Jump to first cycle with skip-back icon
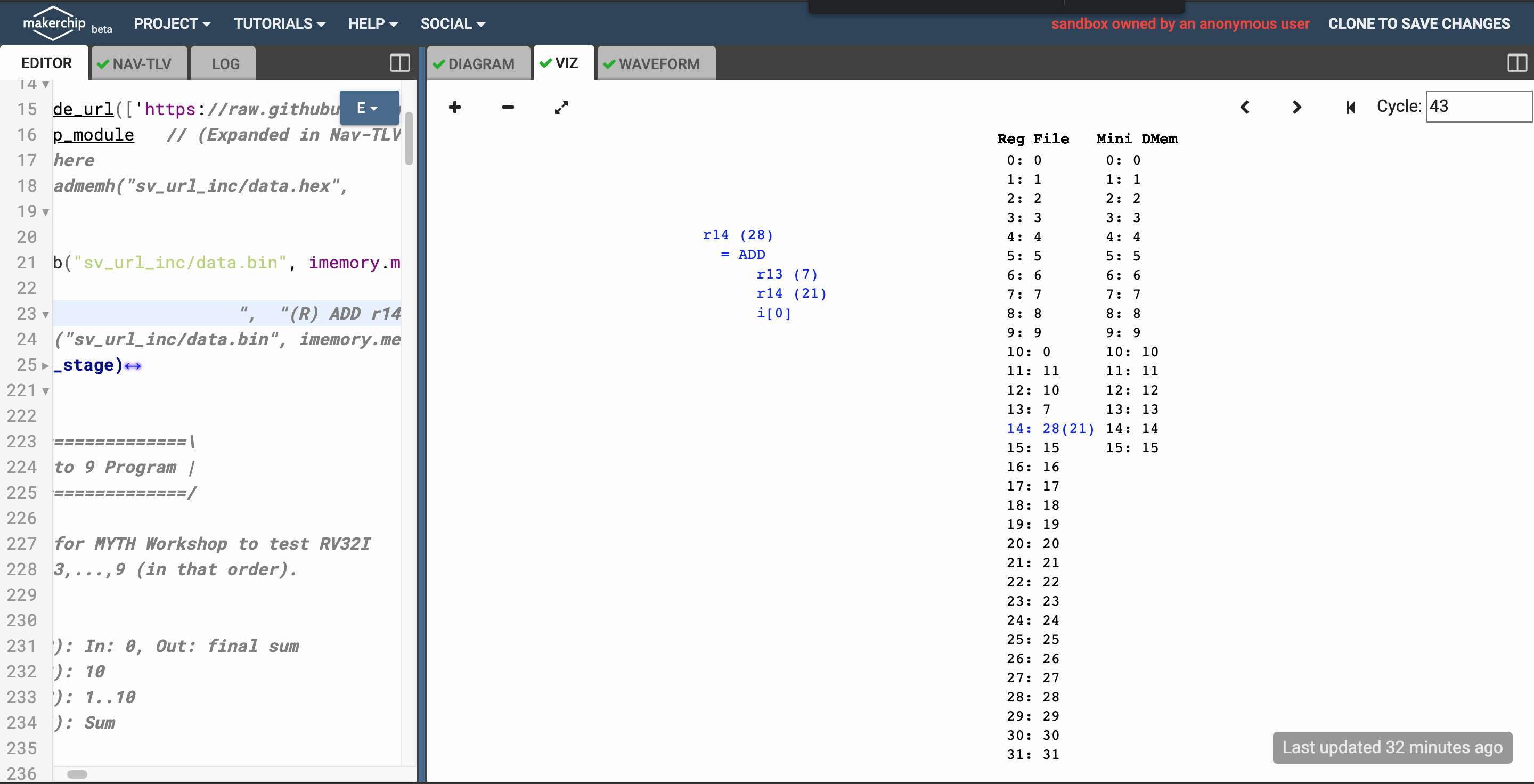This screenshot has height=784, width=1534. coord(1350,107)
